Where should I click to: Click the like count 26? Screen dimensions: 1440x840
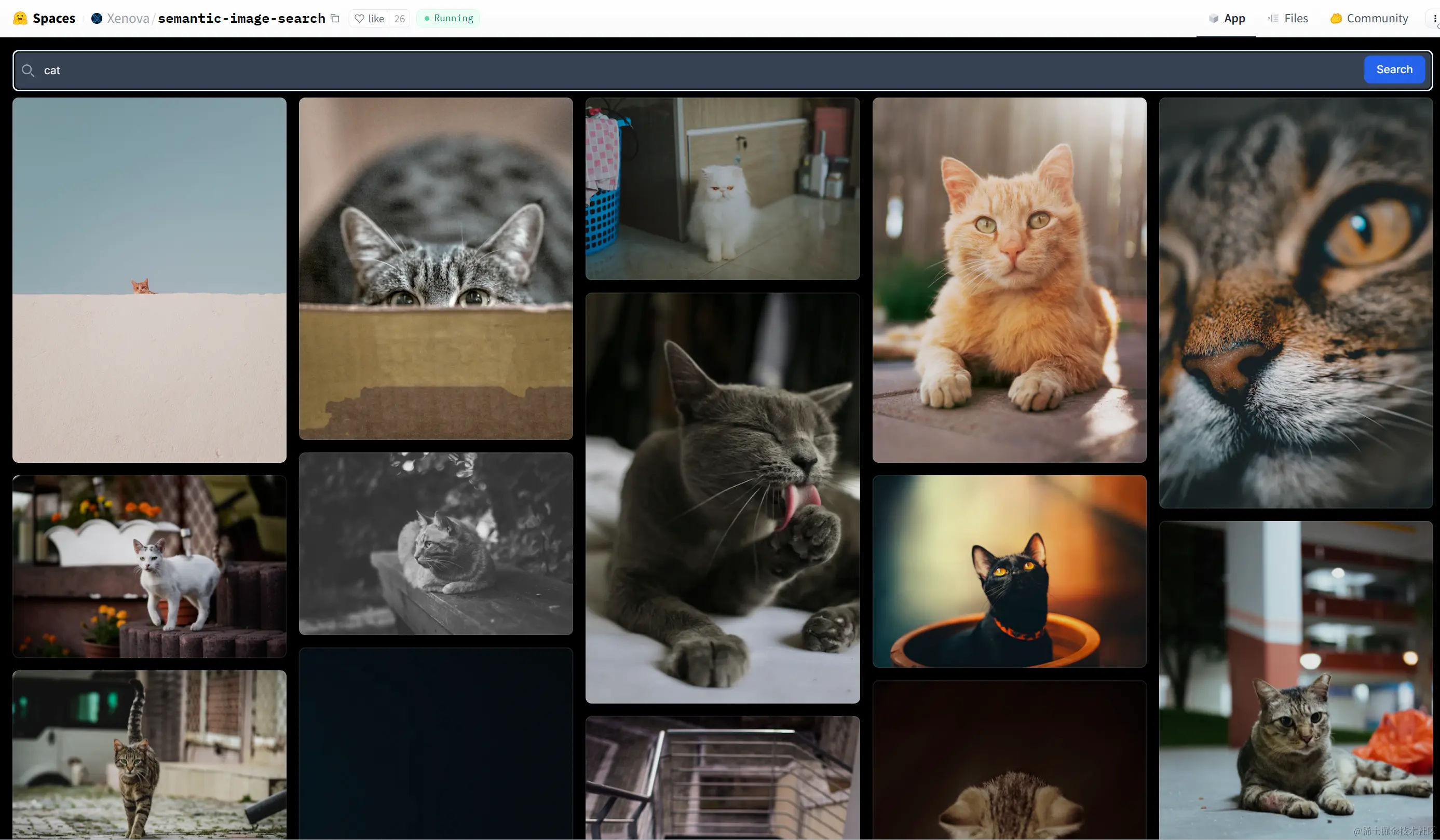399,18
